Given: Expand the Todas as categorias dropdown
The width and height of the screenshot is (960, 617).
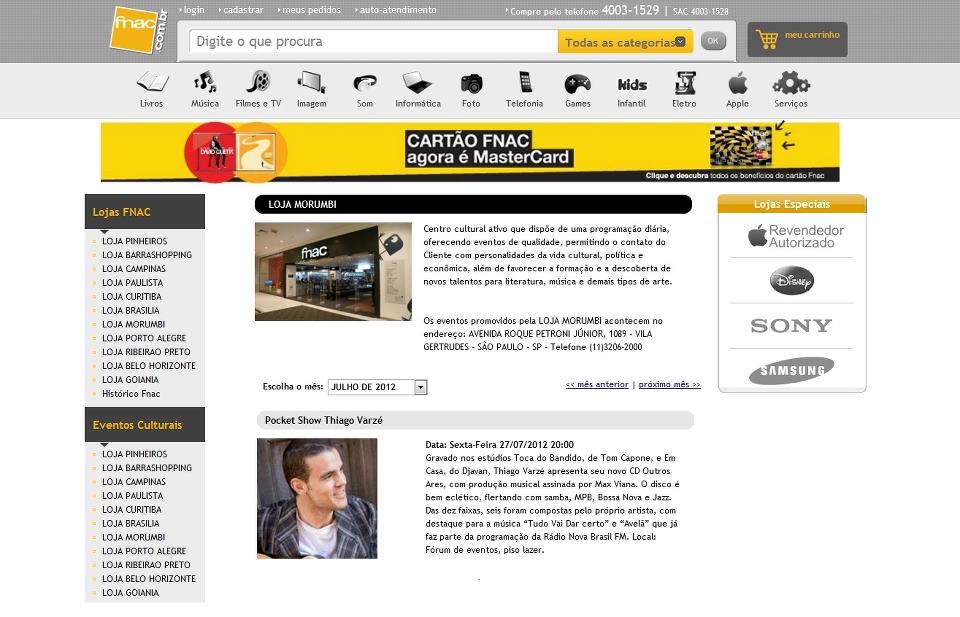Looking at the screenshot, I should [x=625, y=42].
